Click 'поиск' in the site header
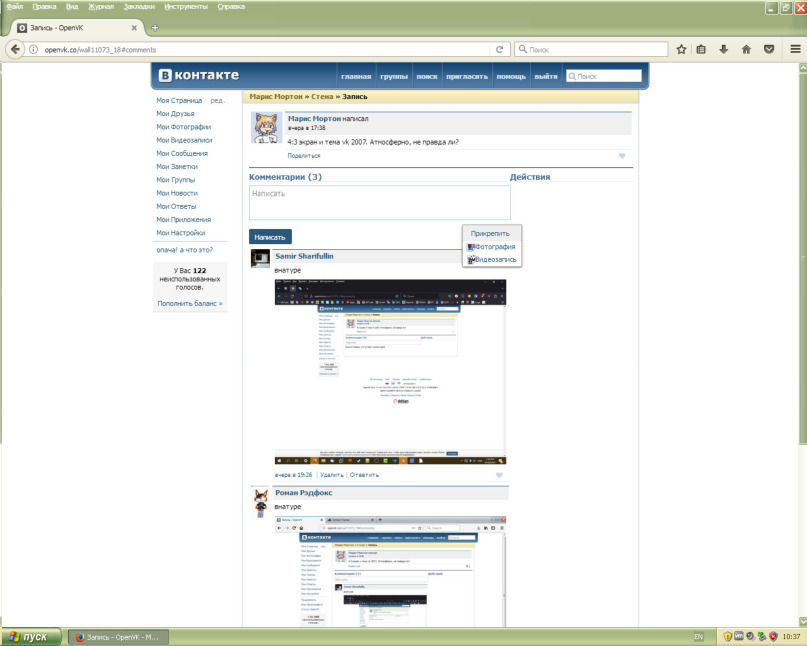The height and width of the screenshot is (646, 807). coord(427,76)
